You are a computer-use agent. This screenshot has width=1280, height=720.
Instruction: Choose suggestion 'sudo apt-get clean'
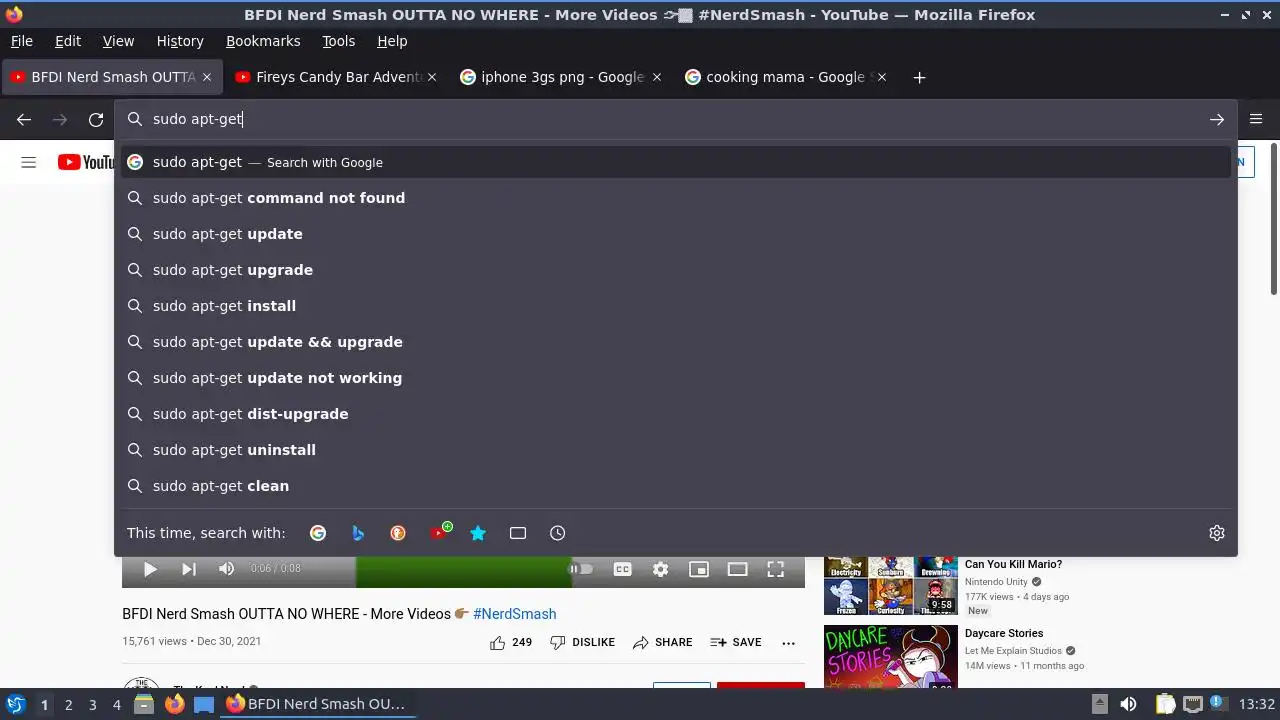(x=675, y=486)
